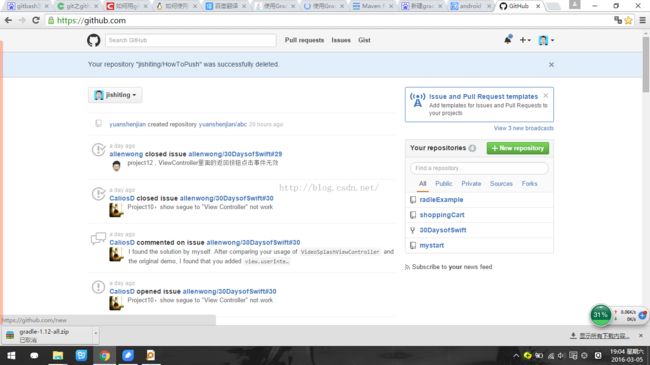Image resolution: width=650 pixels, height=365 pixels.
Task: Click the taskbar clock date
Action: point(626,355)
